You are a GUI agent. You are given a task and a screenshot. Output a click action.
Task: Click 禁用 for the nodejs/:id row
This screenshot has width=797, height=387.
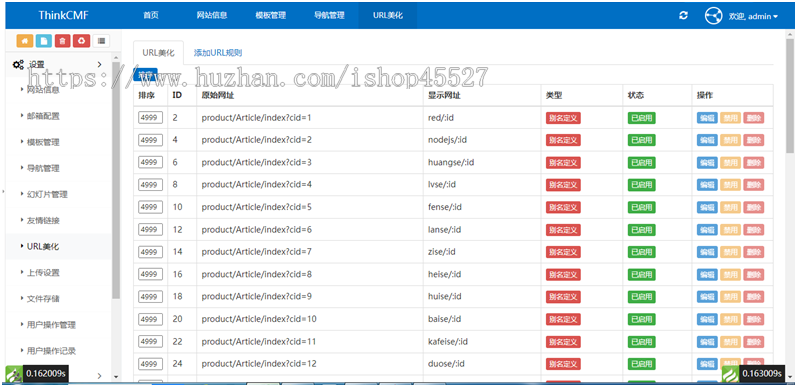coord(730,140)
